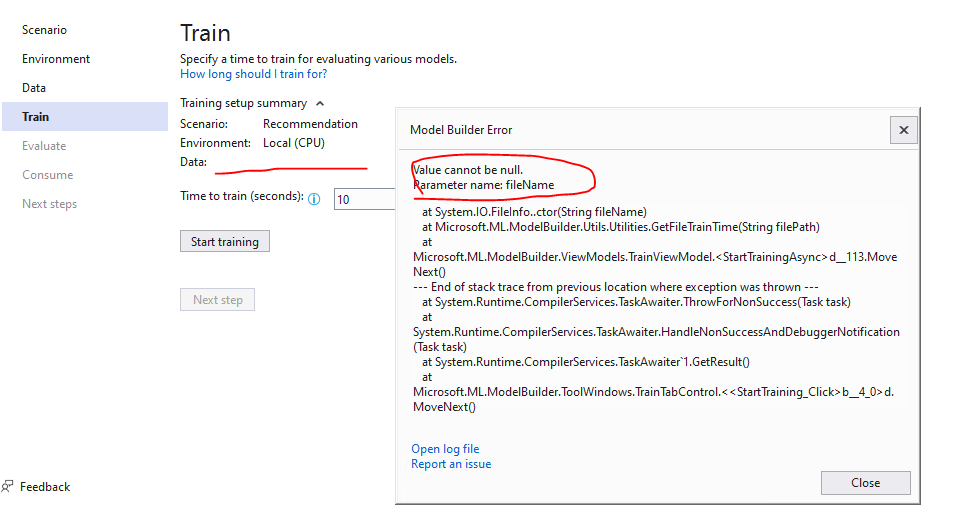Click the Time to train seconds field
The image size is (963, 511).
364,199
